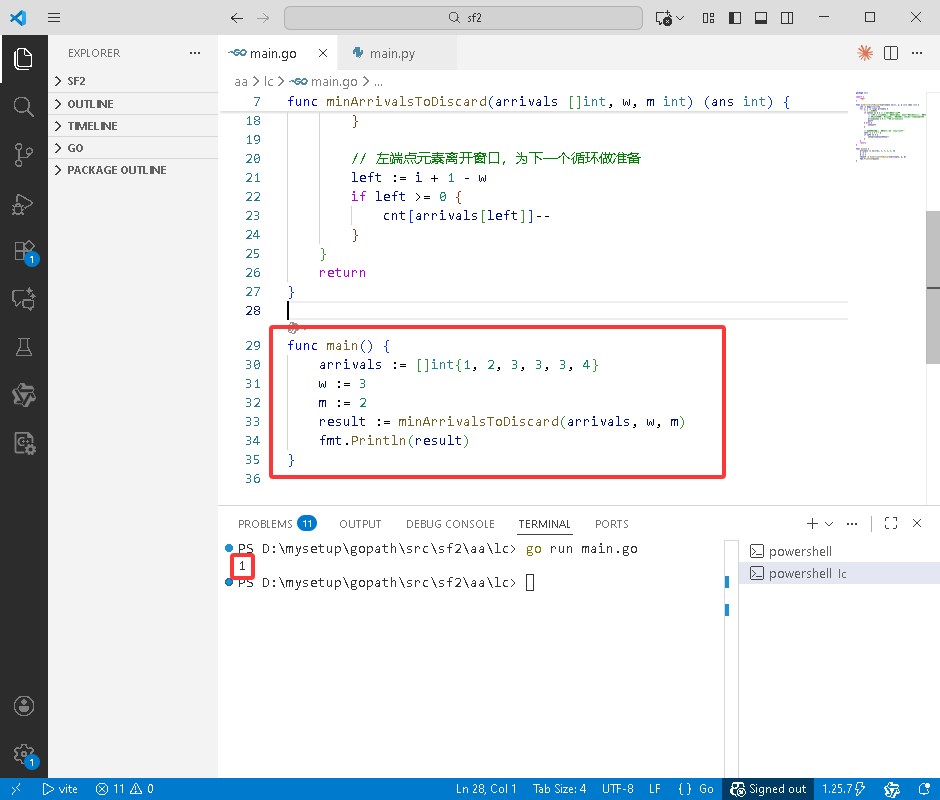
Task: Click the Customize Layout icon
Action: 708,18
